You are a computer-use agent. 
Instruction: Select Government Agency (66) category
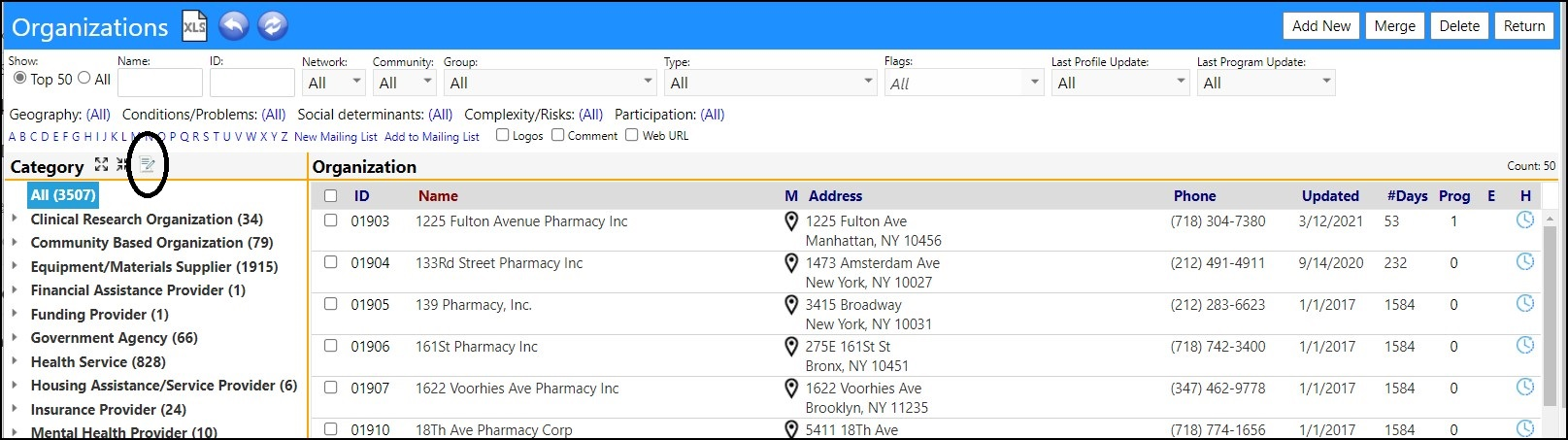point(115,338)
